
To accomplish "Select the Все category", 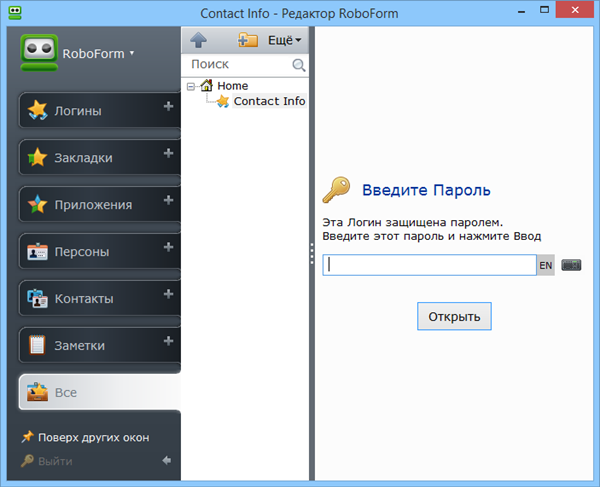I will tap(99, 392).
